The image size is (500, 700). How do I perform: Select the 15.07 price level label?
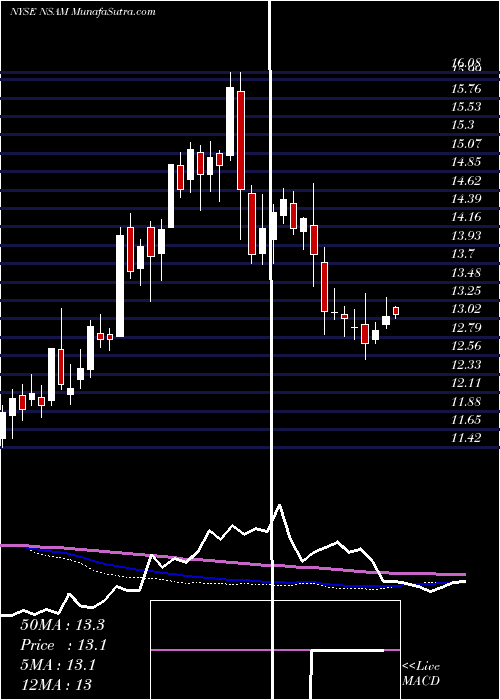tap(467, 144)
